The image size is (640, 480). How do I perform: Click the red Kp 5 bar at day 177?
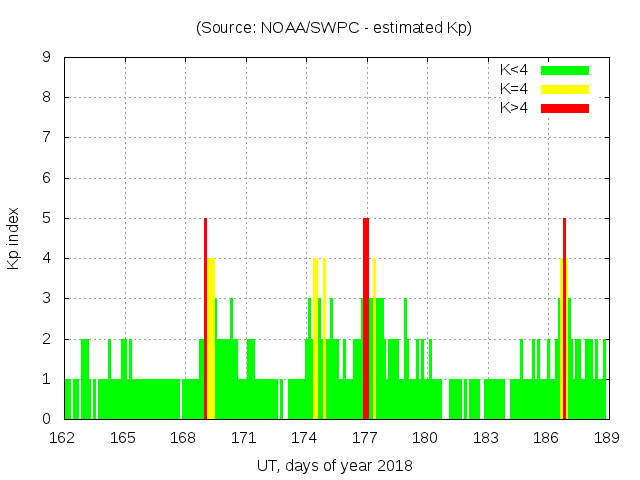366,318
